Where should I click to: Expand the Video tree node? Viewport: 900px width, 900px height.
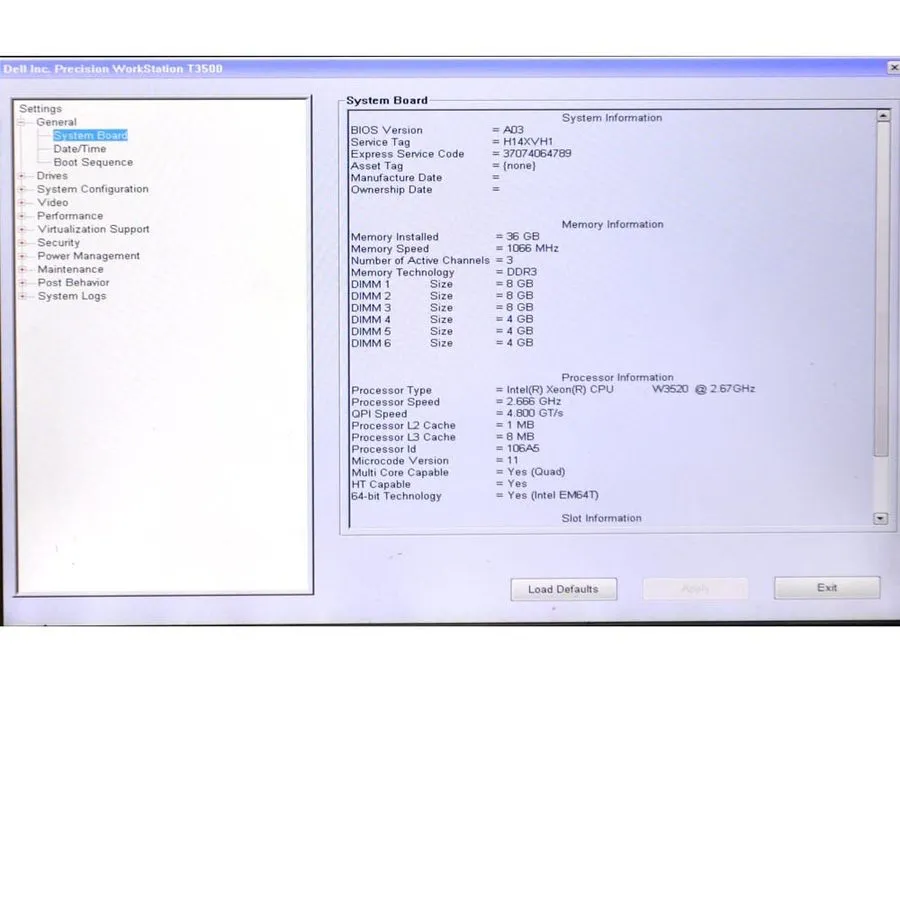click(22, 202)
